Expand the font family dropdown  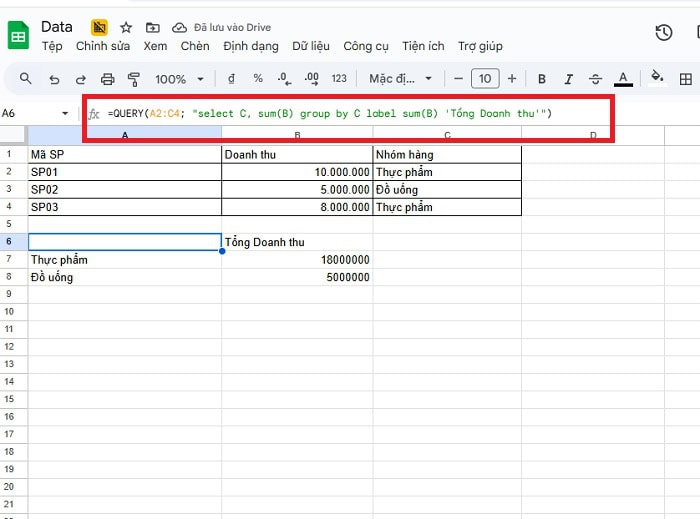pyautogui.click(x=401, y=78)
